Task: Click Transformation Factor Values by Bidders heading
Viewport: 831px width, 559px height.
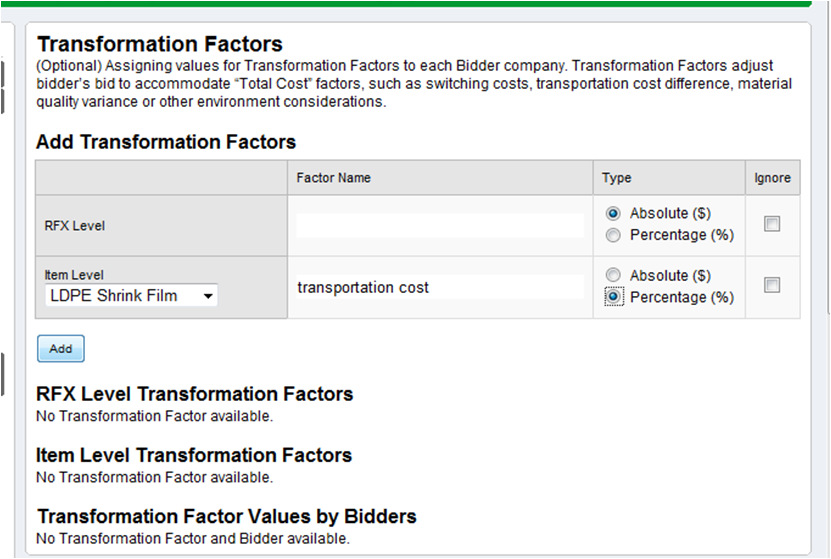Action: click(226, 516)
